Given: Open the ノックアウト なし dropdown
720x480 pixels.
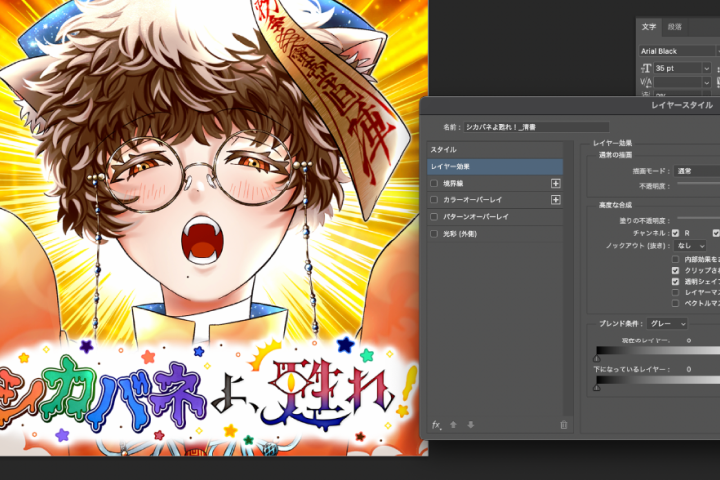Looking at the screenshot, I should (x=691, y=245).
